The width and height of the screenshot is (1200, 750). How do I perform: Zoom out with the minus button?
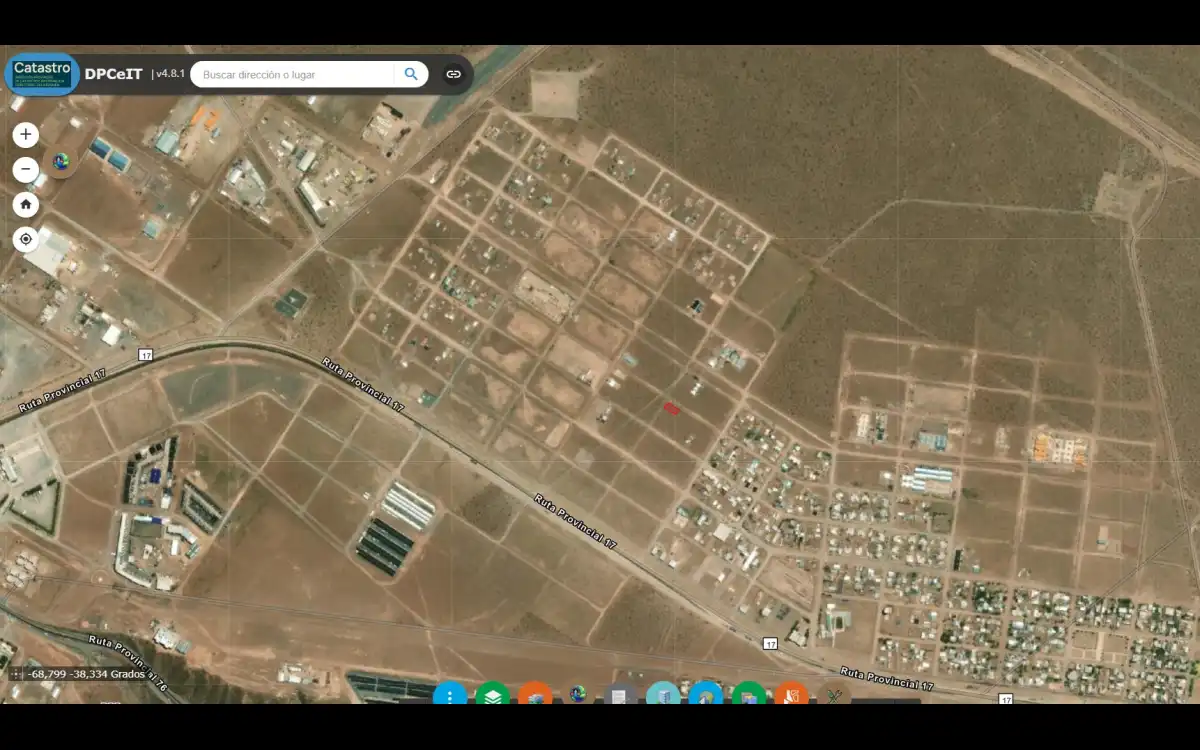(26, 170)
